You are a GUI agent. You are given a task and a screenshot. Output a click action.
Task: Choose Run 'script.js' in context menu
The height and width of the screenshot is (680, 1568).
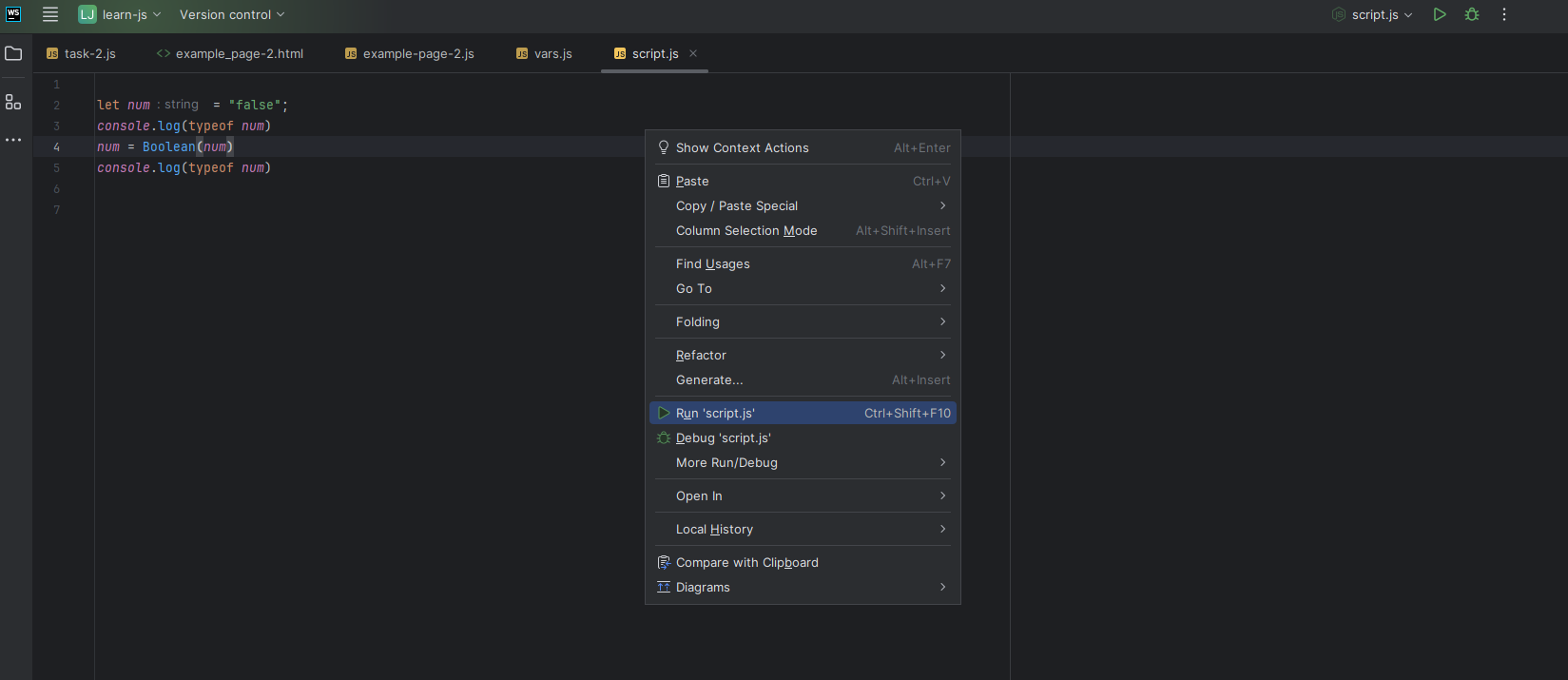(x=803, y=413)
